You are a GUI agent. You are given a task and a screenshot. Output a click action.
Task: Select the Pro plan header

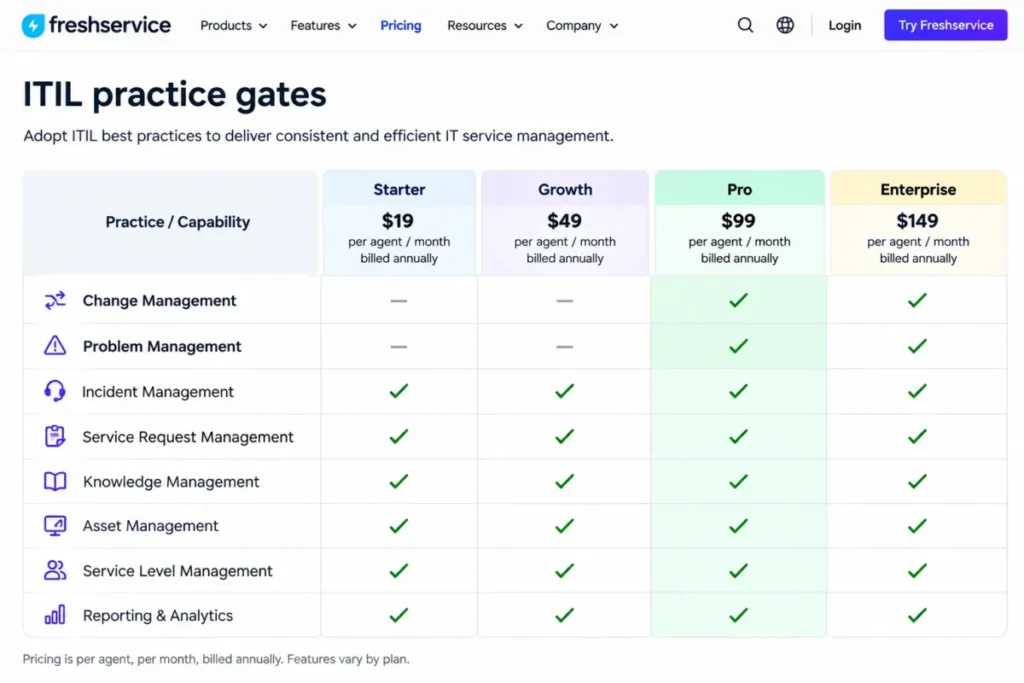tap(739, 189)
